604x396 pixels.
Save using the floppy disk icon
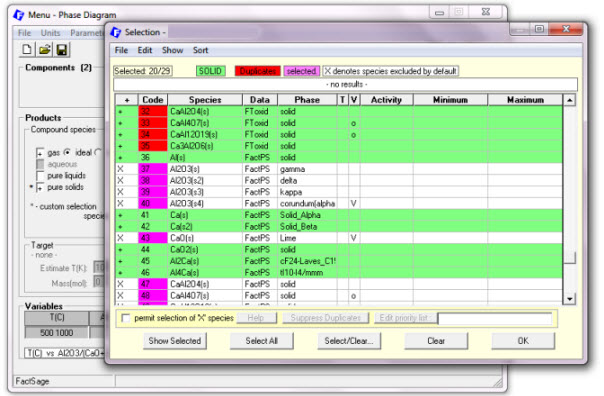click(62, 50)
